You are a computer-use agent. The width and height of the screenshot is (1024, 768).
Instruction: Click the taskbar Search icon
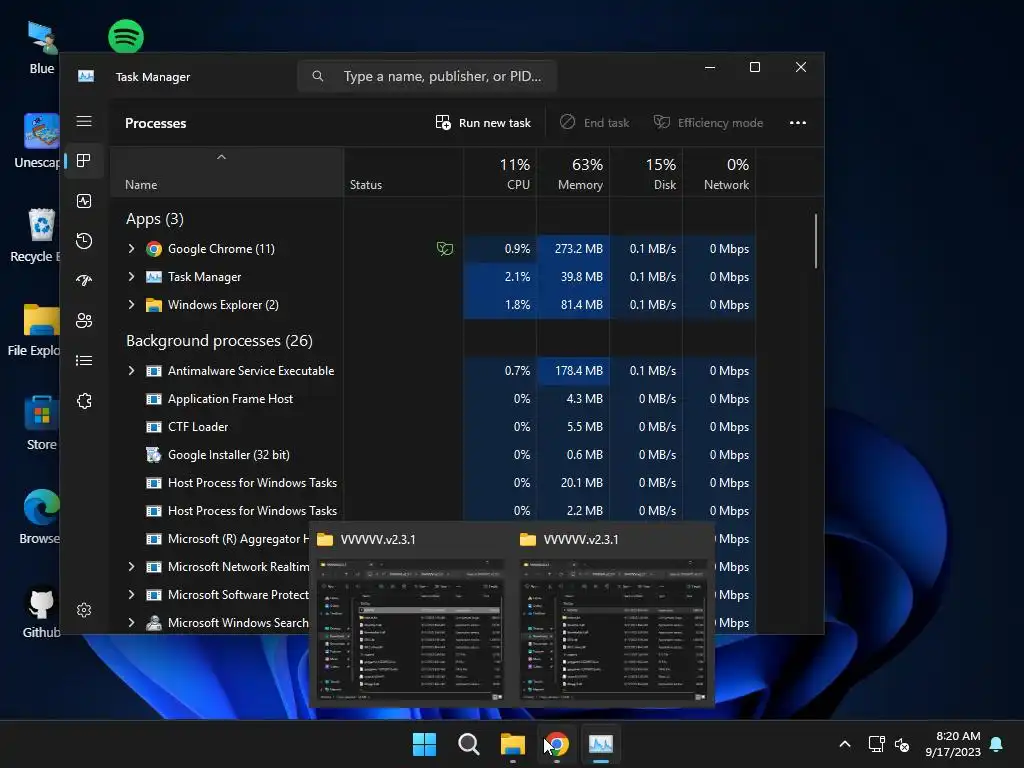pos(468,744)
